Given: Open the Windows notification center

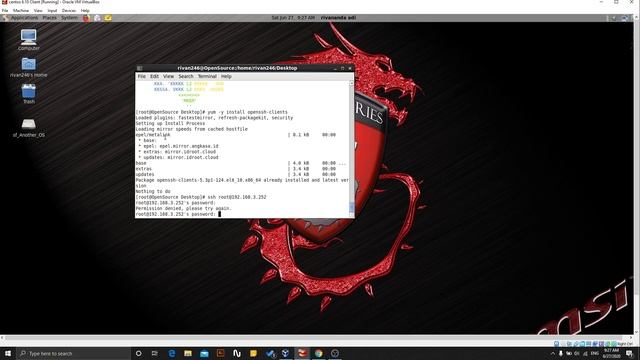Looking at the screenshot, I should click(629, 353).
